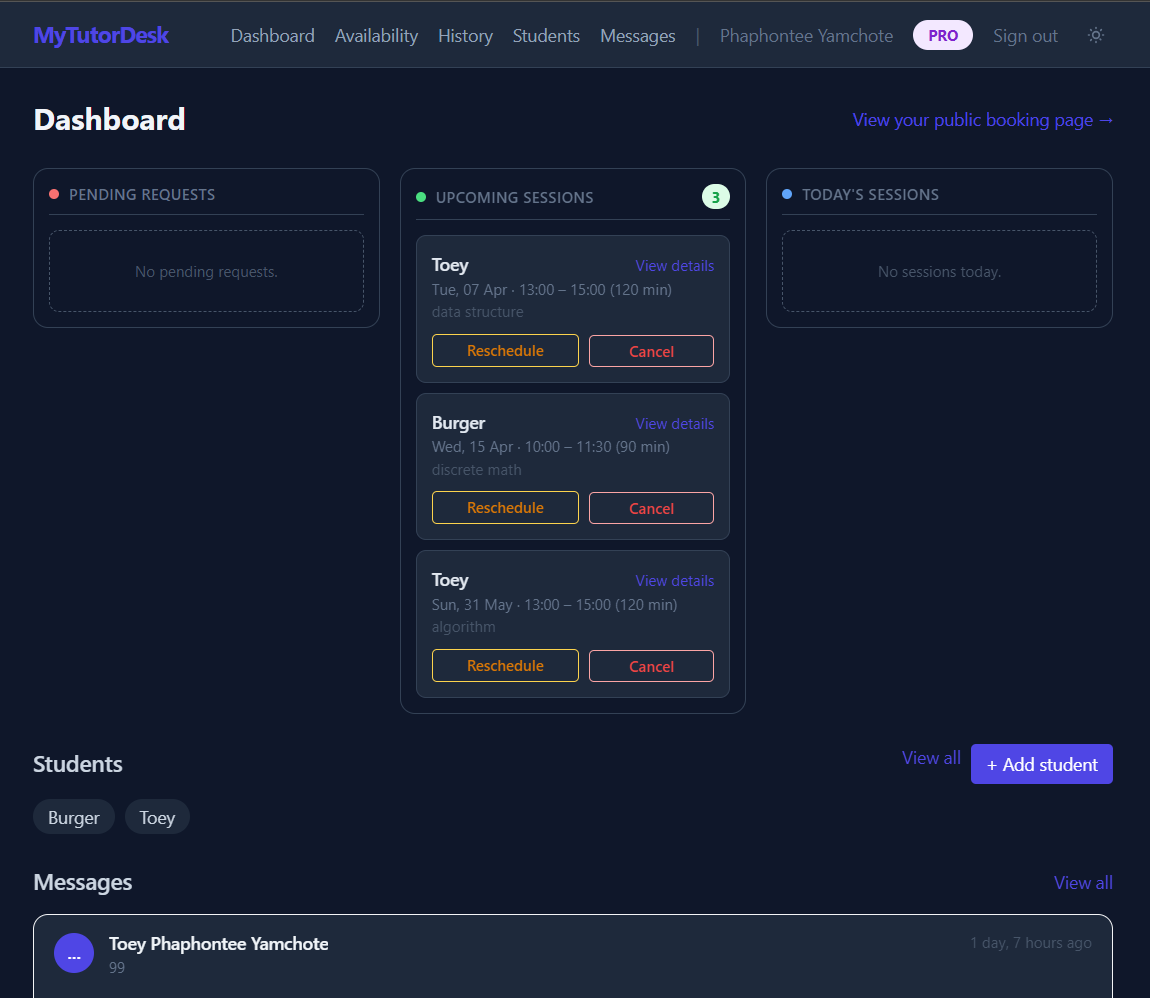
Task: Switch to the Availability tab
Action: pos(376,35)
